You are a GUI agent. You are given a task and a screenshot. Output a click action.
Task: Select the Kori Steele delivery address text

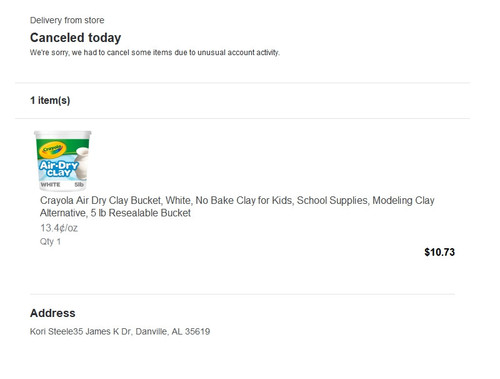(120, 332)
